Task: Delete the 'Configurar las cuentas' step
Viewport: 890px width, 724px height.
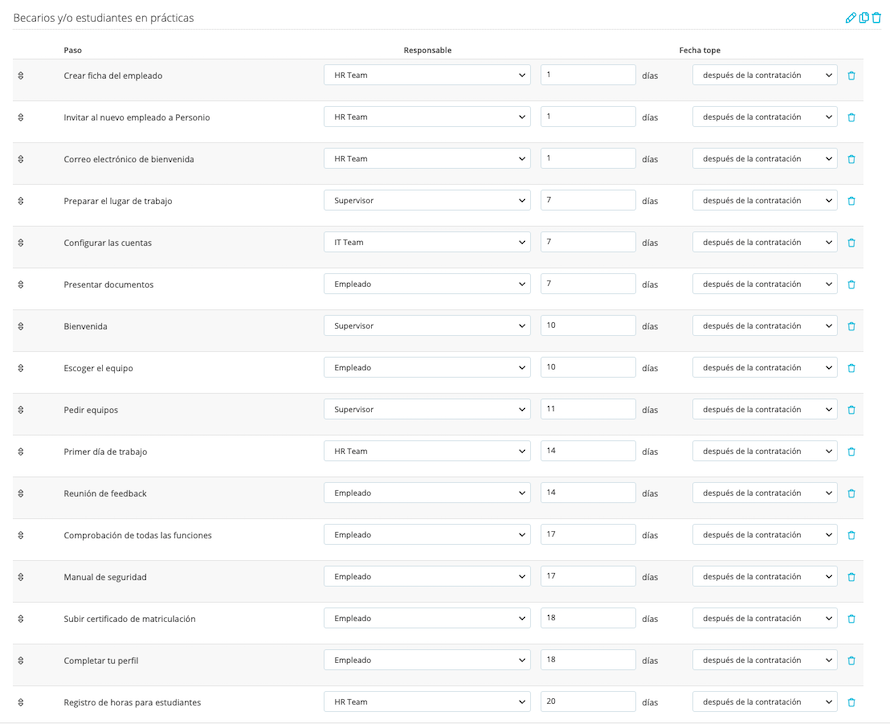Action: click(x=851, y=243)
